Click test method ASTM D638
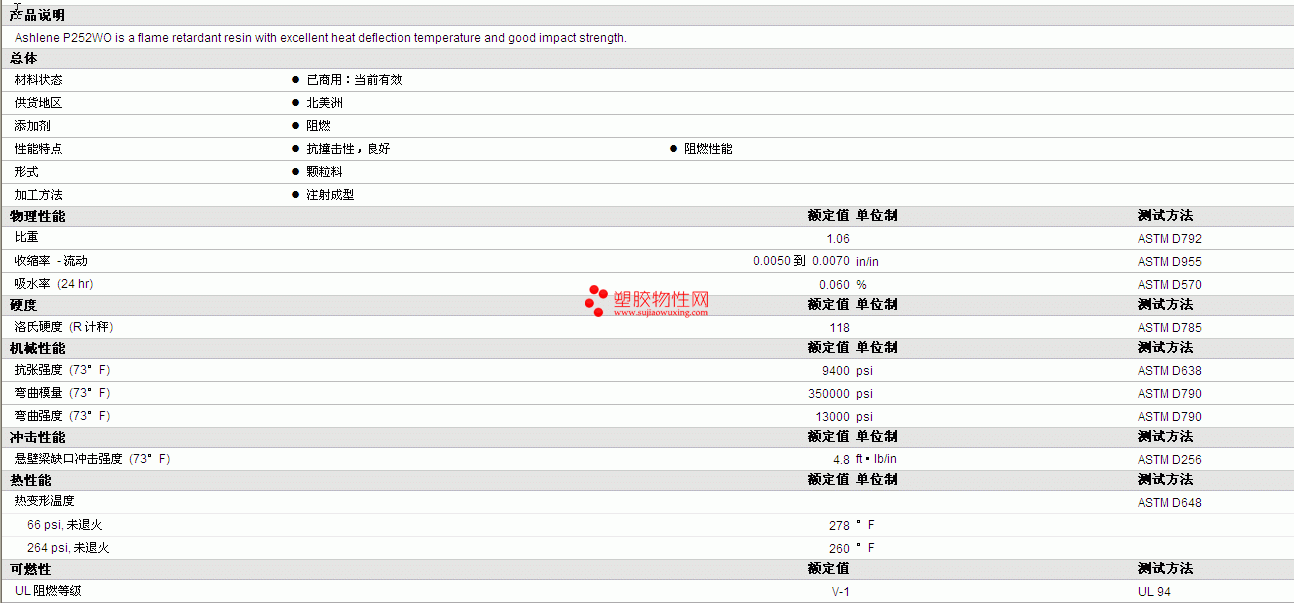Screen dimensions: 1294x603 pos(1170,371)
